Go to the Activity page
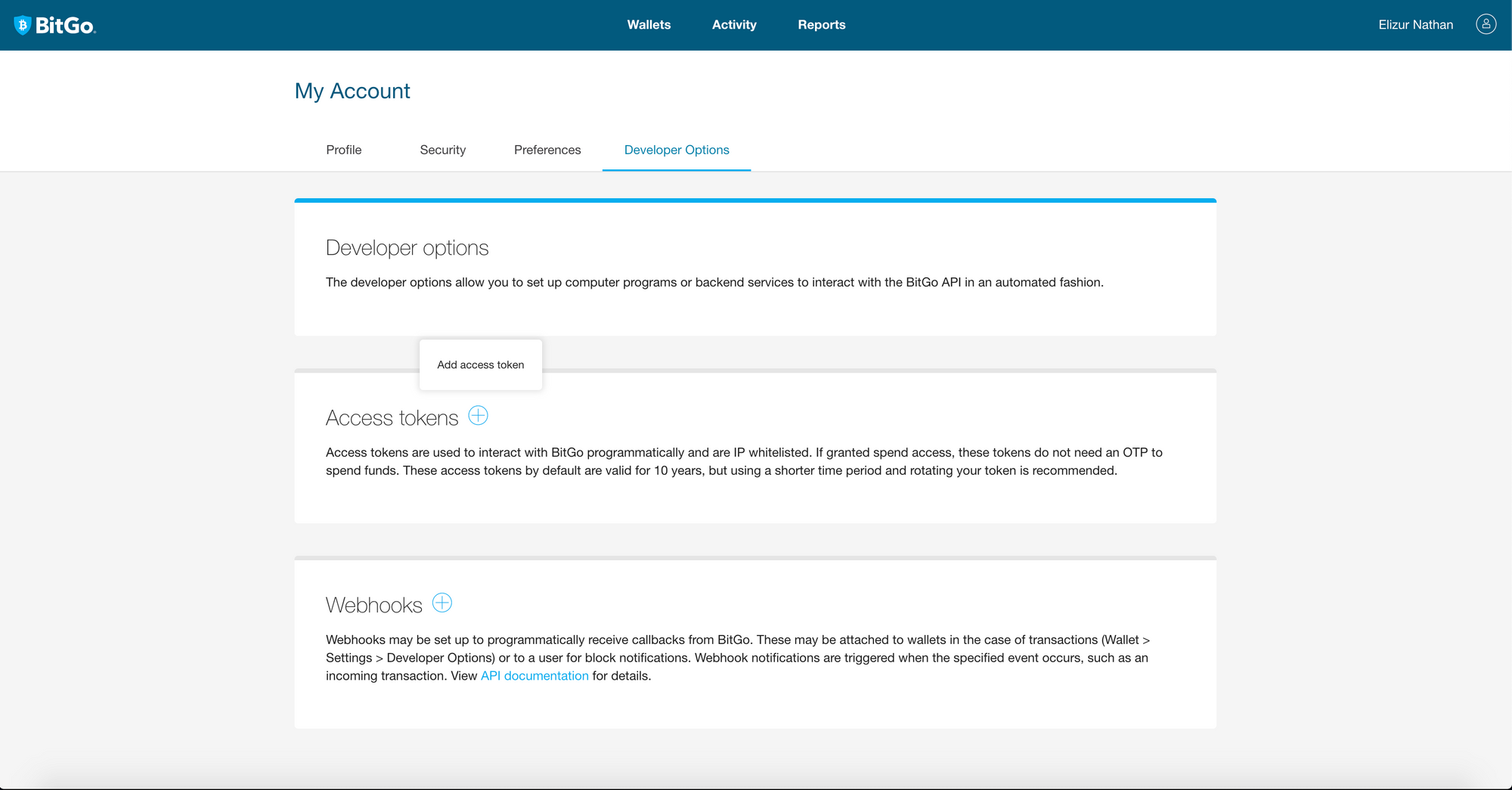Screen dimensions: 1512x790 (x=734, y=25)
